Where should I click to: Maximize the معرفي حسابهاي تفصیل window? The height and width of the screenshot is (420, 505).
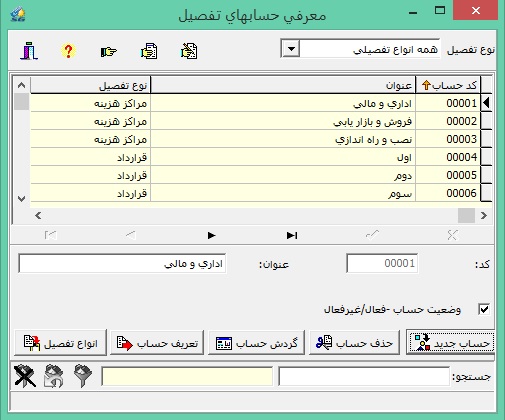tap(440, 11)
